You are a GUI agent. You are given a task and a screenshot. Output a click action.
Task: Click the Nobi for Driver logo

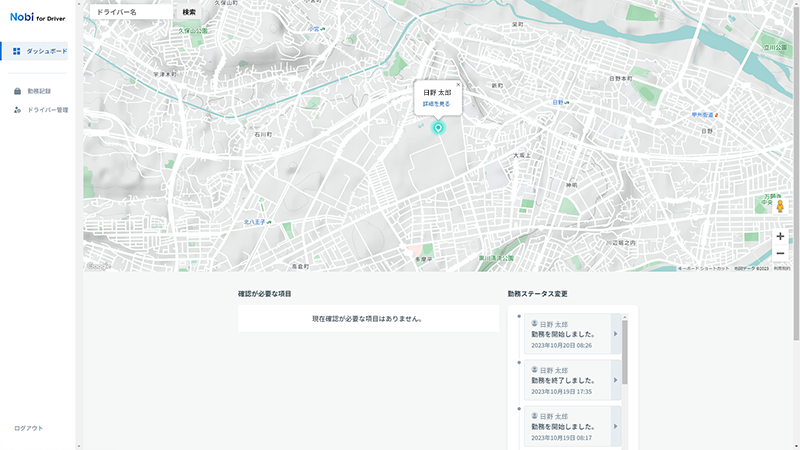click(x=37, y=17)
